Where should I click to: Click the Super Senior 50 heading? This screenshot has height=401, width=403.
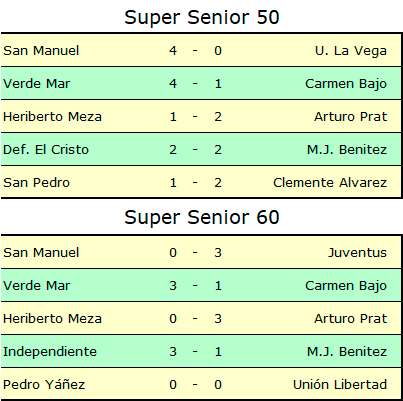[202, 17]
